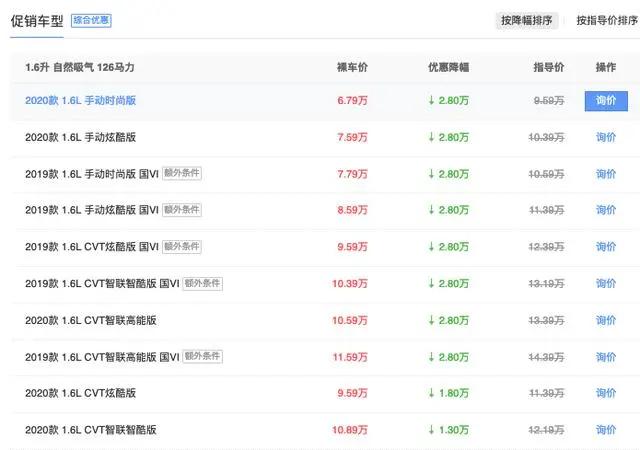Click the 10.39万 bare price
This screenshot has width=640, height=450.
350,283
